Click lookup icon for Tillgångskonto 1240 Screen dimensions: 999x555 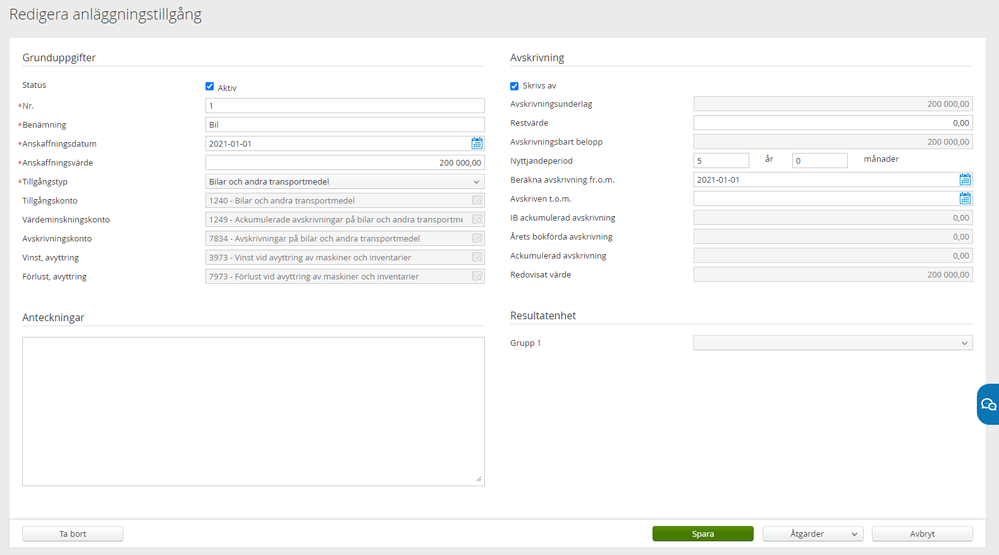tap(477, 201)
